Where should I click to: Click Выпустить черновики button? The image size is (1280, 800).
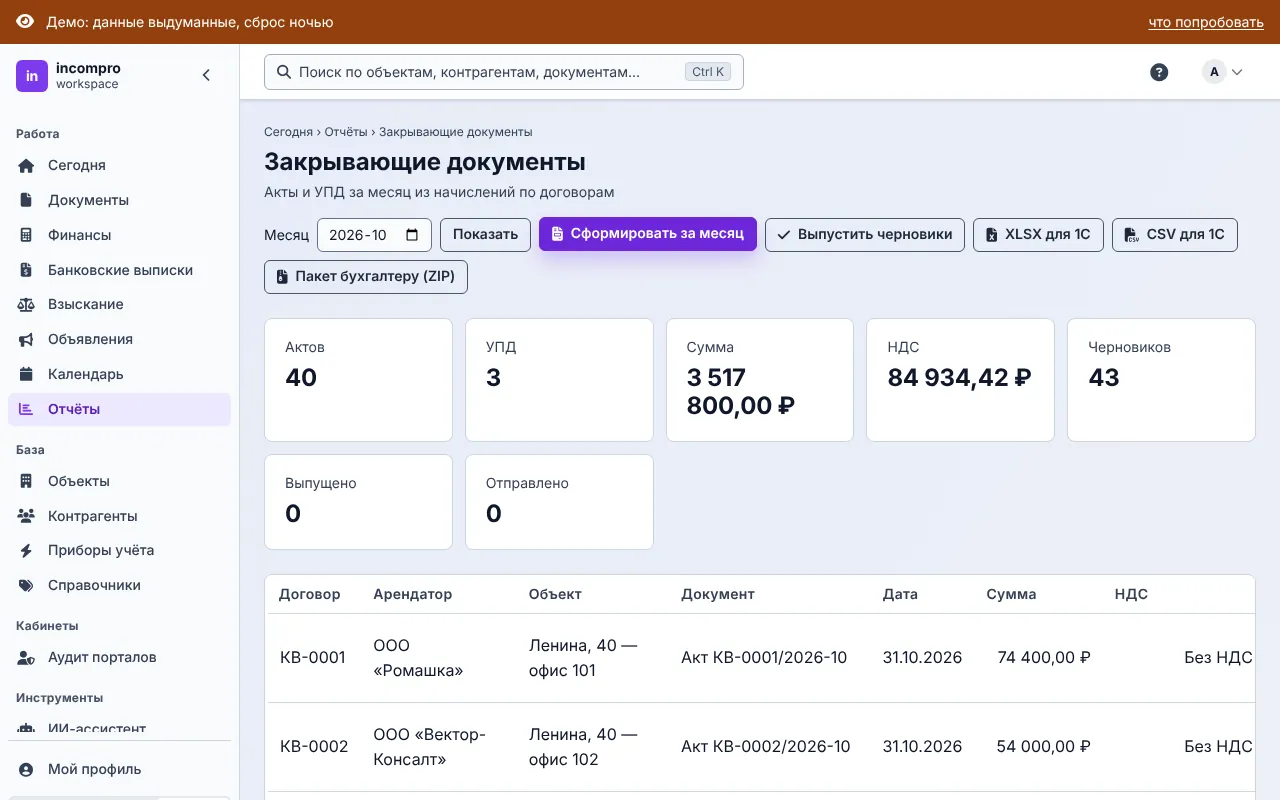(865, 235)
